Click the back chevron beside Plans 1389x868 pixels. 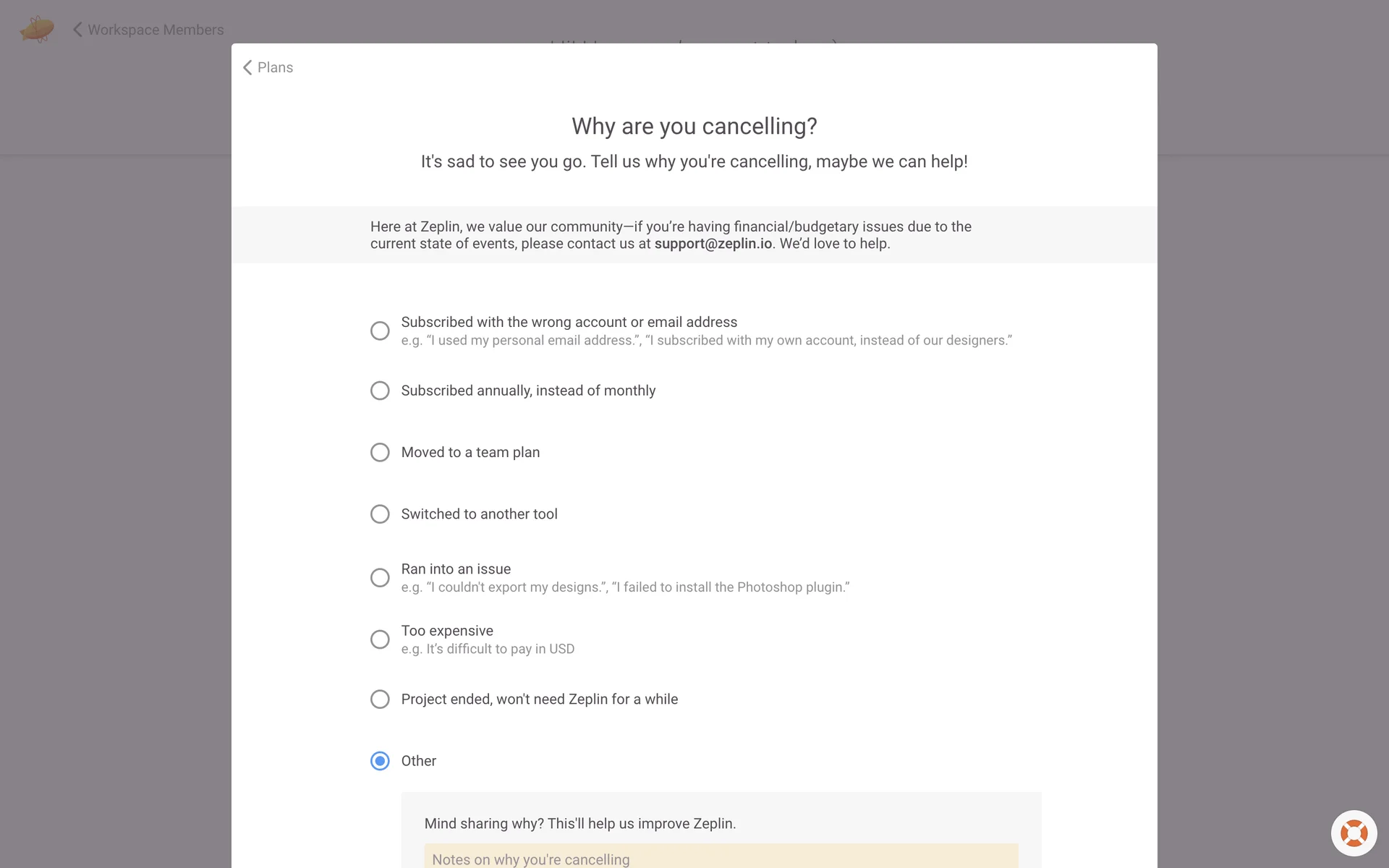tap(247, 67)
